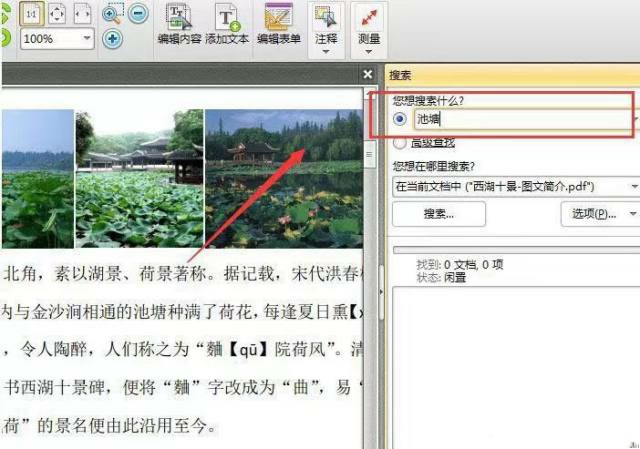Open the 编辑内容 edit content tool
The height and width of the screenshot is (449, 640).
point(179,25)
